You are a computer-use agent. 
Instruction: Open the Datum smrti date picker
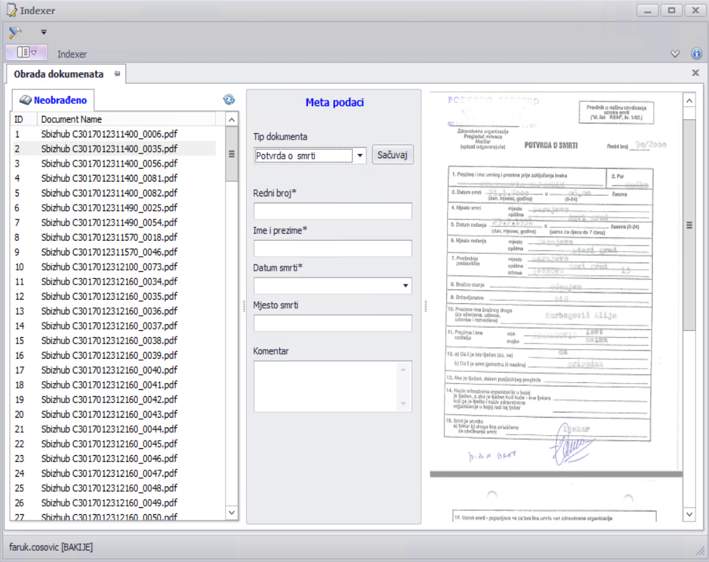[404, 286]
